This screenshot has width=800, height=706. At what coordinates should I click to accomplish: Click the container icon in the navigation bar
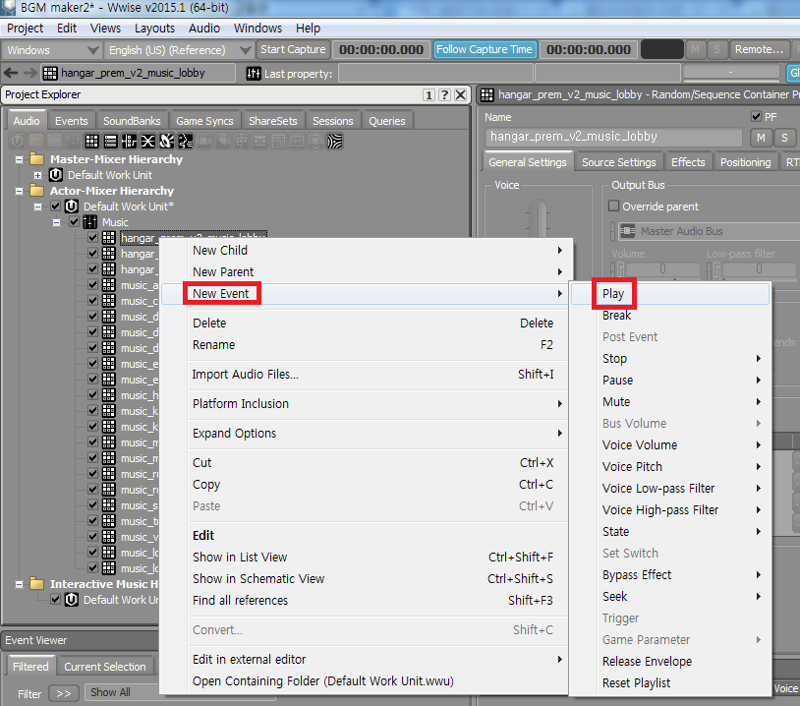pos(49,73)
